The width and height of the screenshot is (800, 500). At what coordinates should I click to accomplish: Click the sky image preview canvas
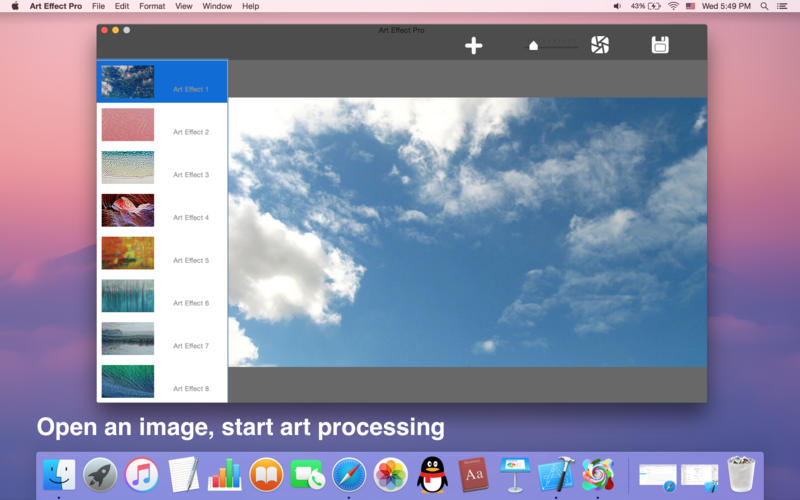pyautogui.click(x=467, y=232)
